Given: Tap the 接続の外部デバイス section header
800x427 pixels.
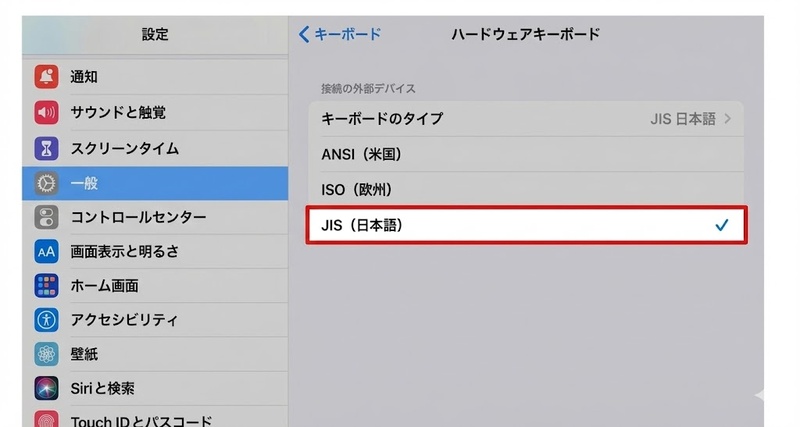Looking at the screenshot, I should (368, 89).
